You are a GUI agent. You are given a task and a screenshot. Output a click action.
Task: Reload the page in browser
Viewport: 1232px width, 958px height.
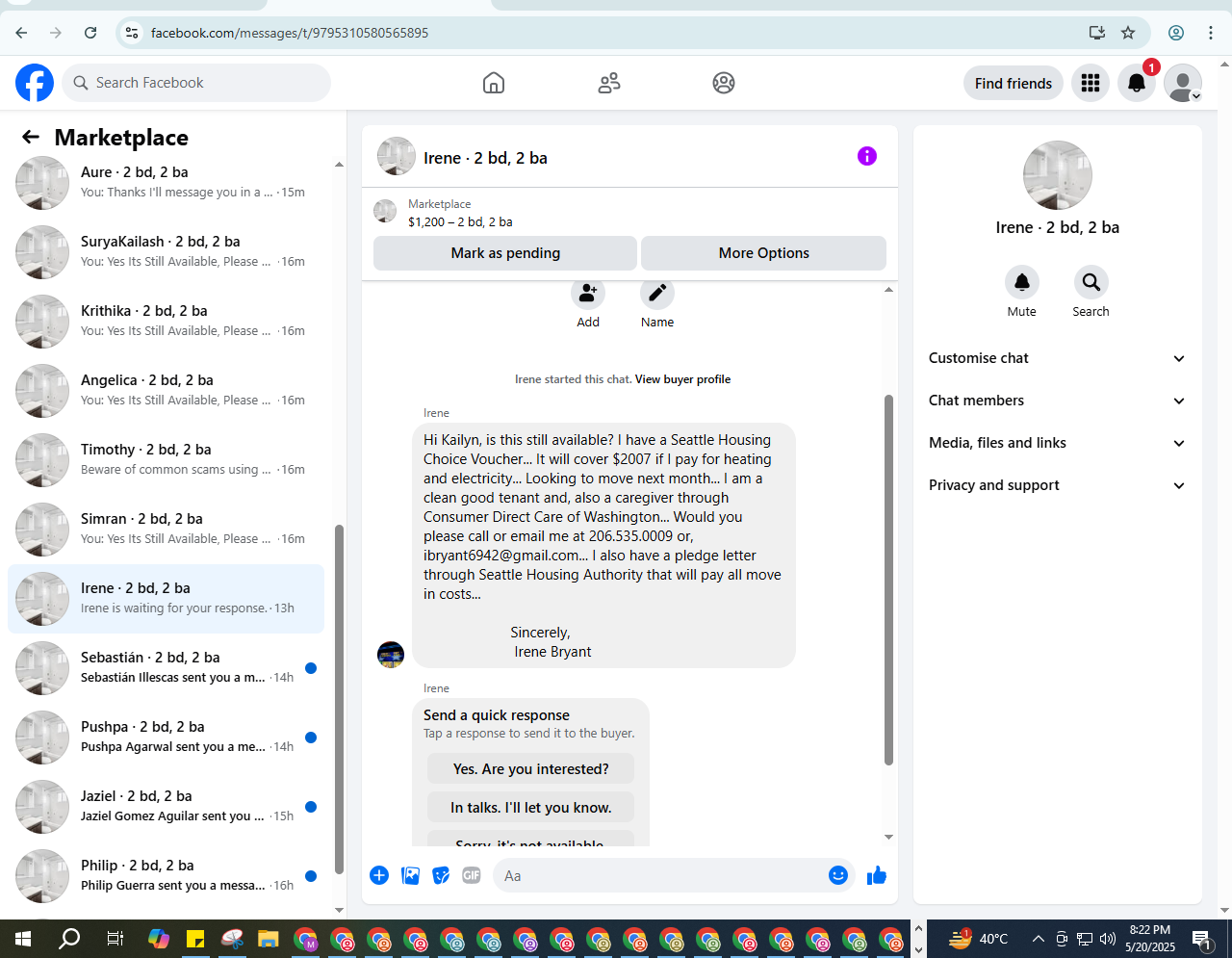pyautogui.click(x=90, y=33)
